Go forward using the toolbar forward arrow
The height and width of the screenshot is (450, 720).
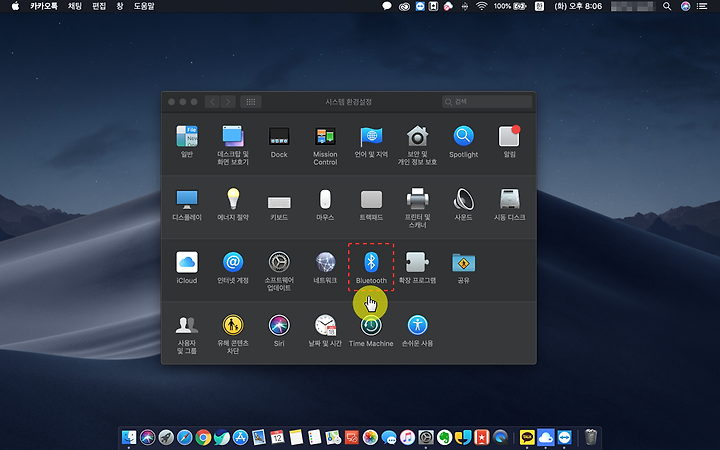(x=228, y=101)
